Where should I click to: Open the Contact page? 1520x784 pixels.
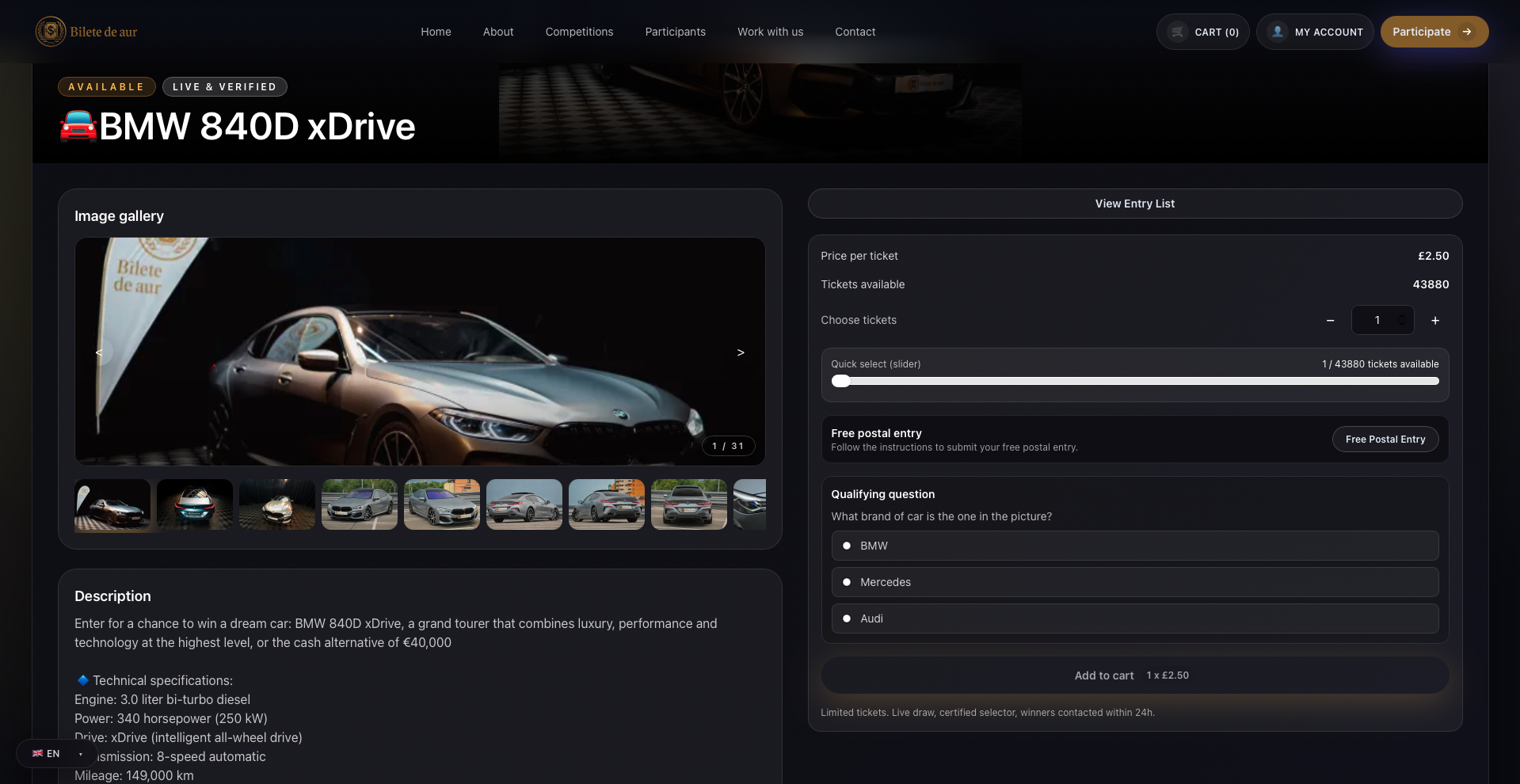855,32
